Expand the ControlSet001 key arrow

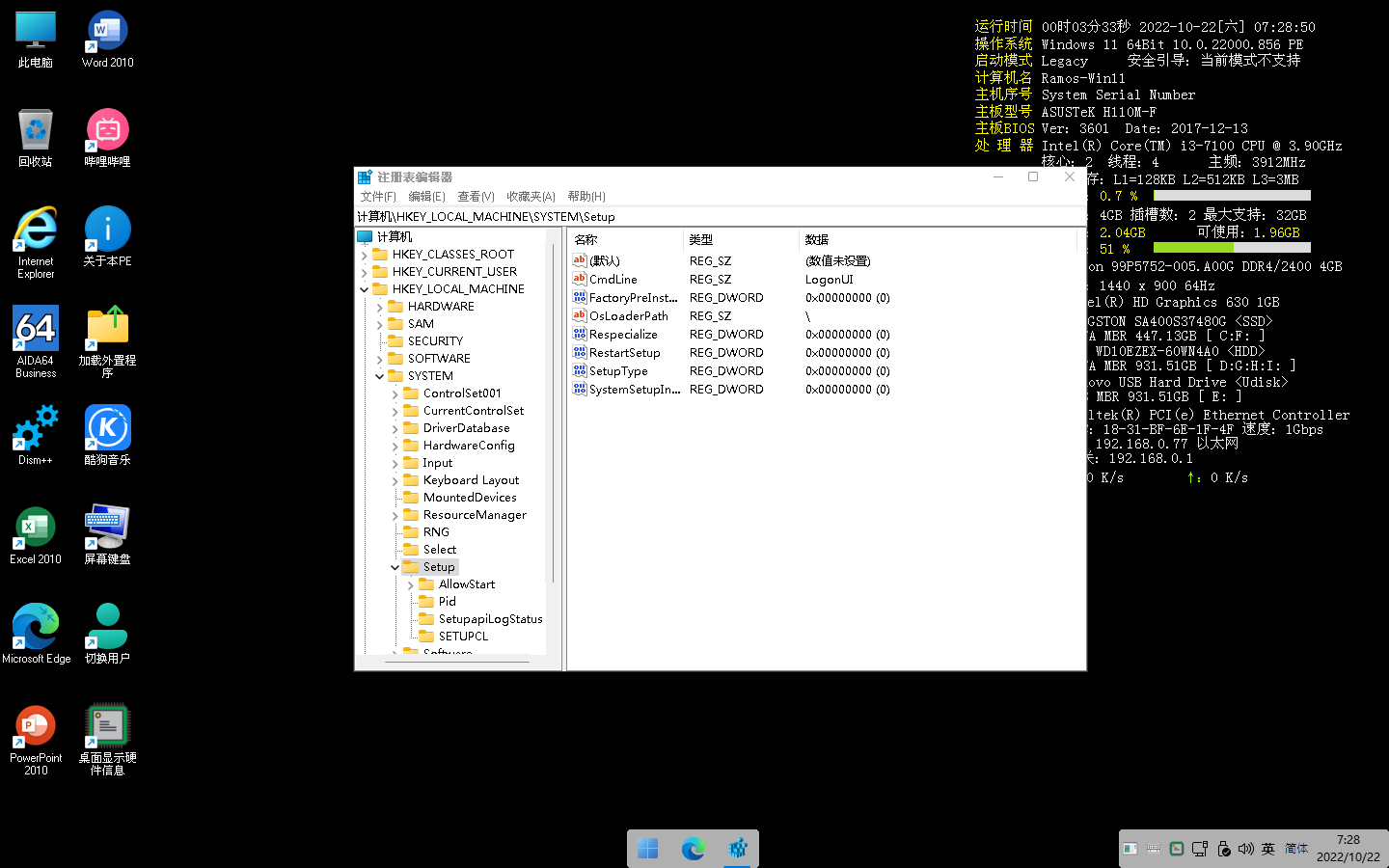pos(395,393)
